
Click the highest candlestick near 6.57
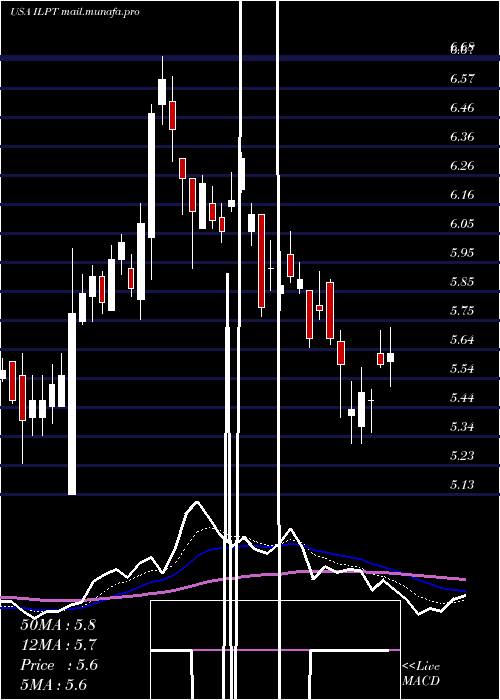162,92
